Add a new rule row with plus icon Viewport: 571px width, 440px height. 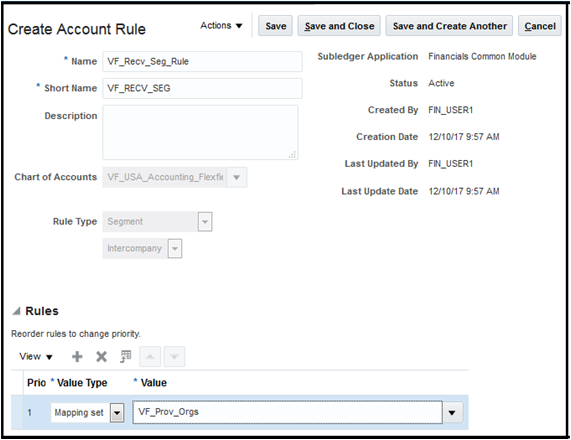click(77, 357)
